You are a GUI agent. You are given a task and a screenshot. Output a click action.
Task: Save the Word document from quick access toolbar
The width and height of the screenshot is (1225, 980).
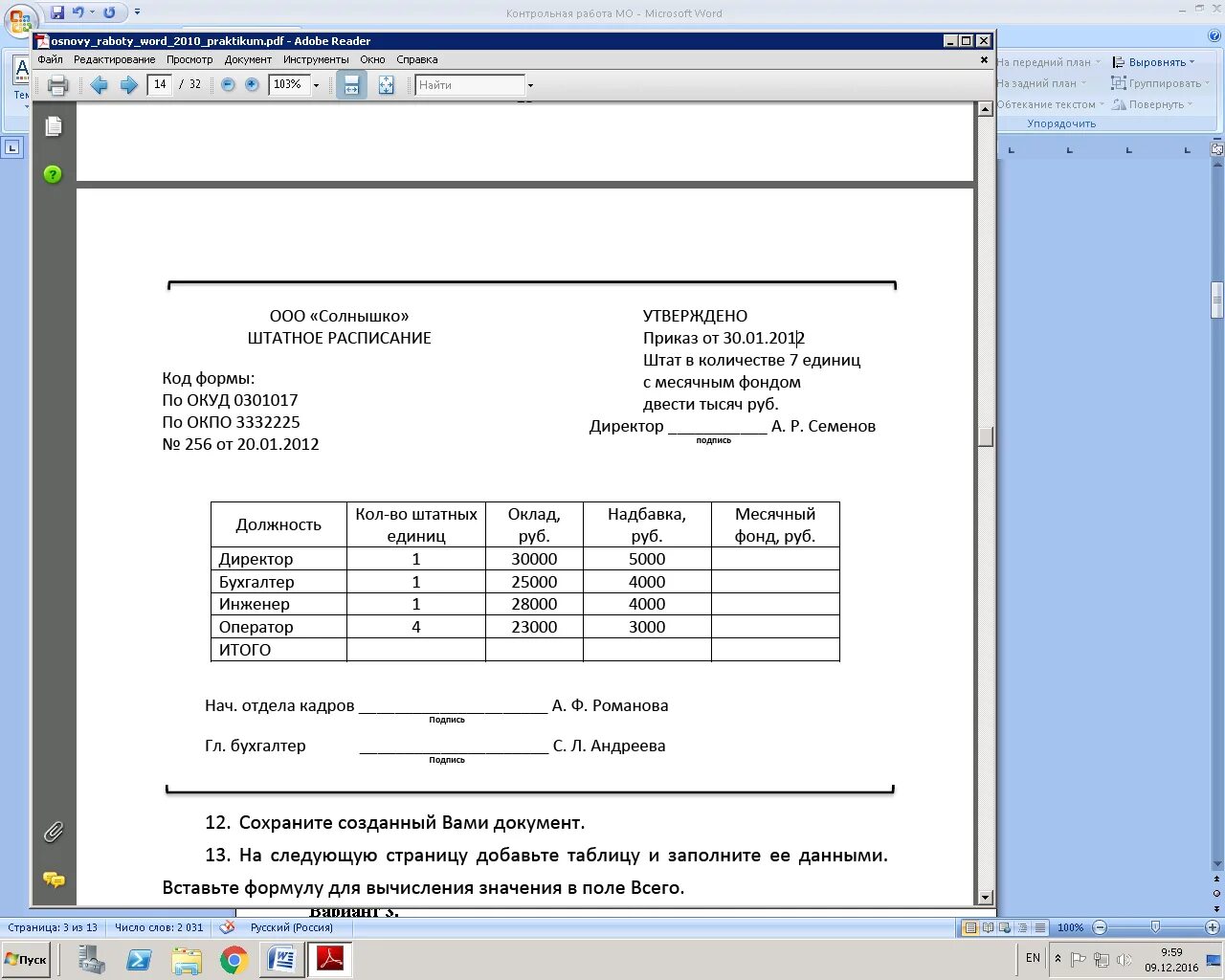(x=57, y=12)
